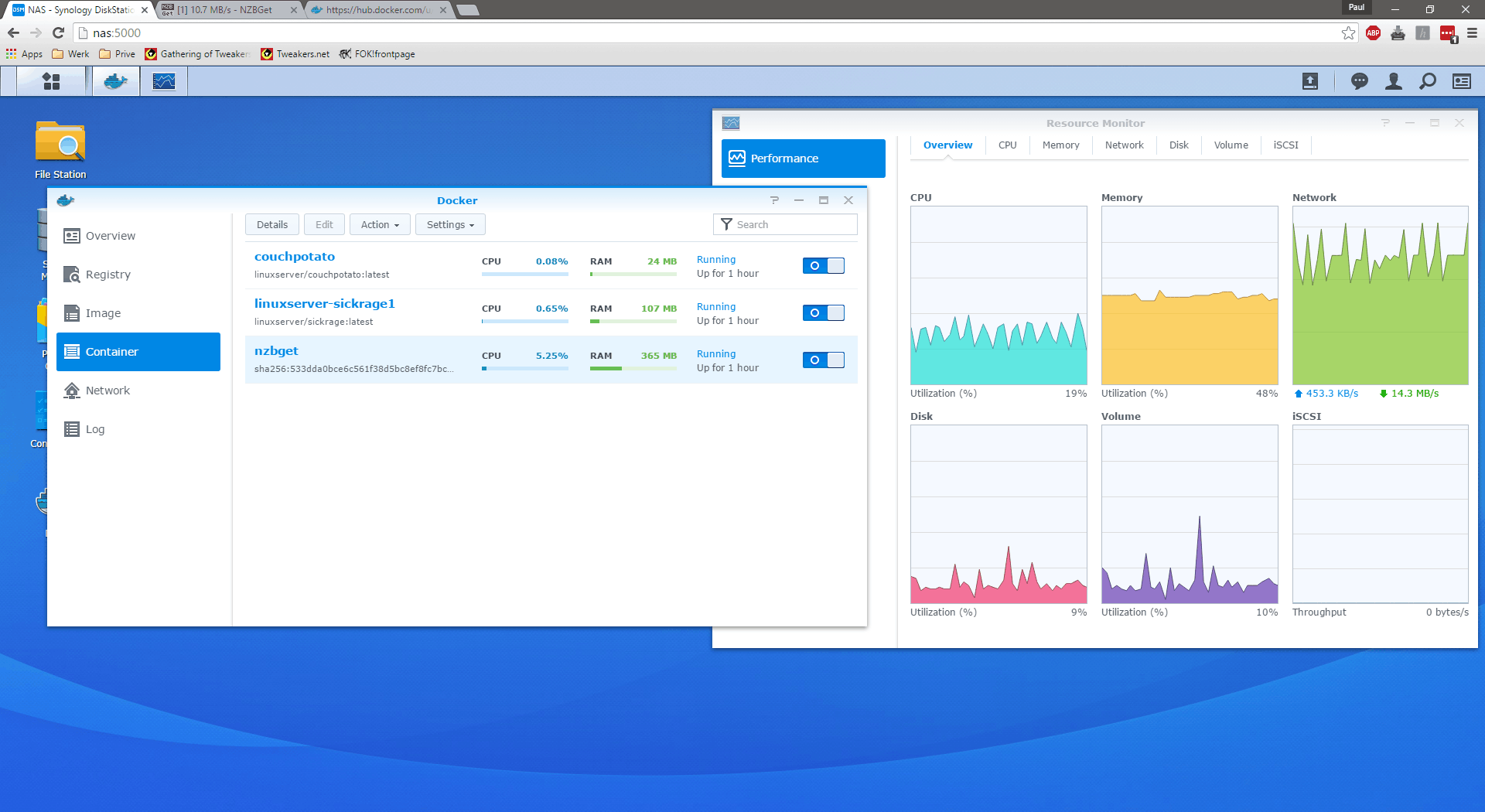The width and height of the screenshot is (1485, 812).
Task: Click the Details button
Action: (x=272, y=224)
